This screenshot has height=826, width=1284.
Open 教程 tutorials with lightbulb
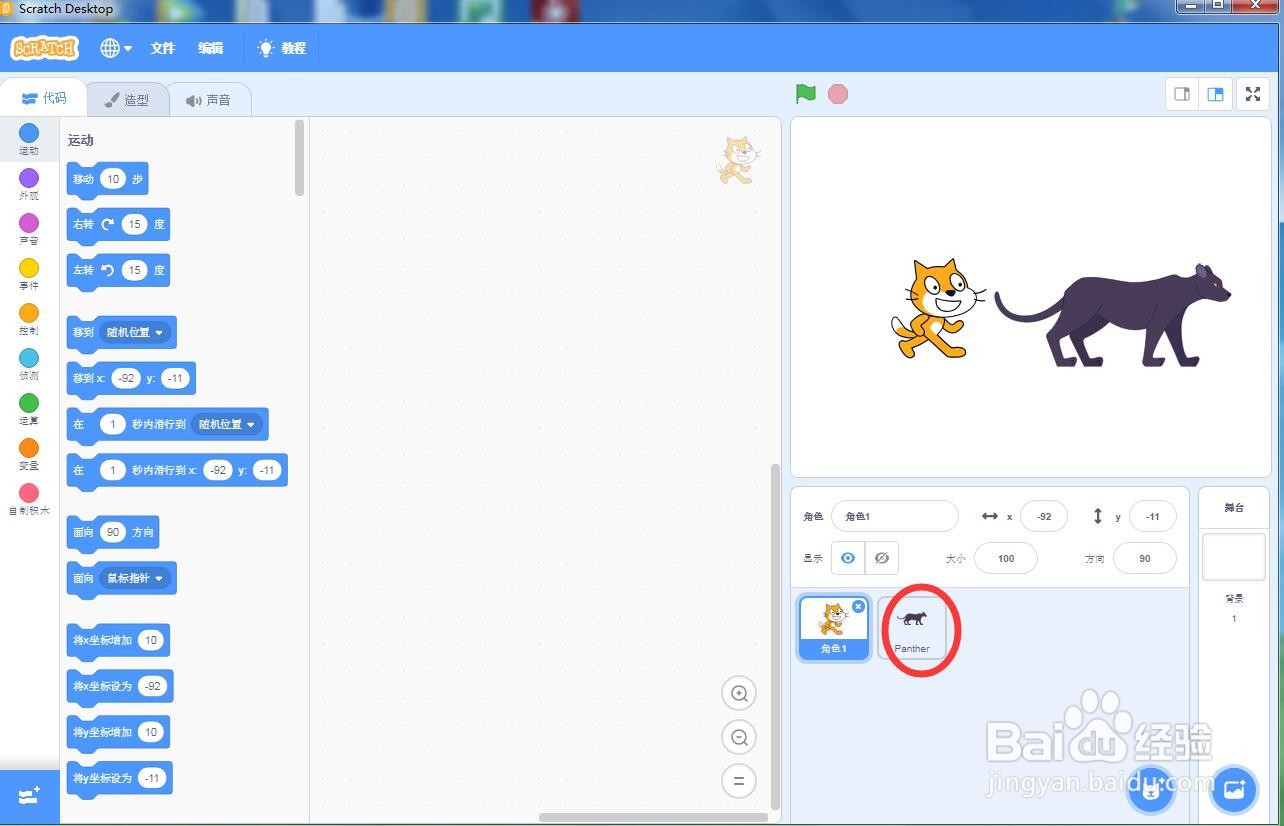coord(282,48)
